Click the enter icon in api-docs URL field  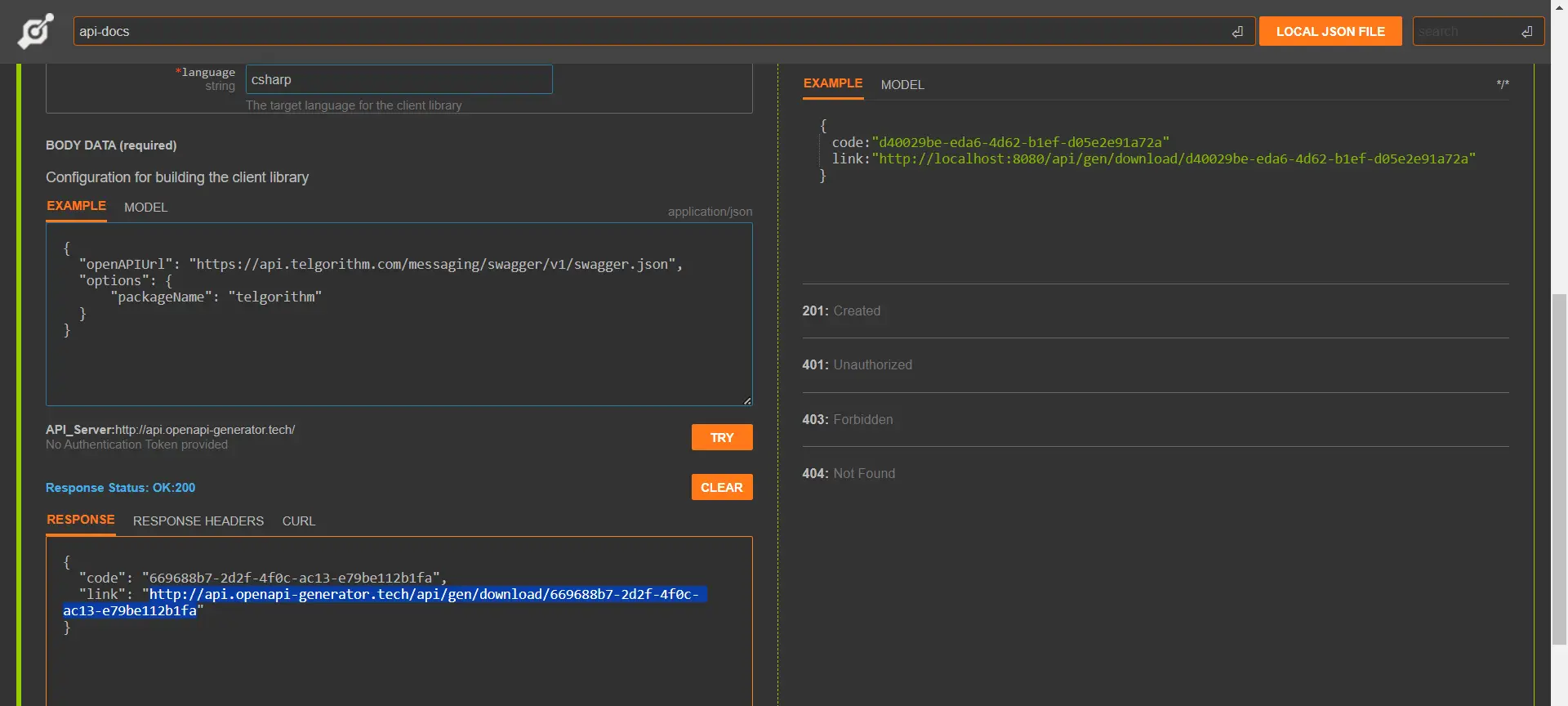coord(1237,32)
